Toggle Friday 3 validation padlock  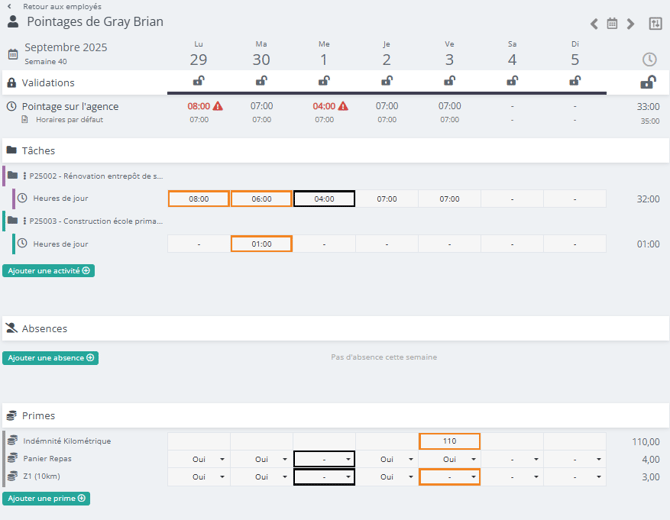click(x=449, y=82)
